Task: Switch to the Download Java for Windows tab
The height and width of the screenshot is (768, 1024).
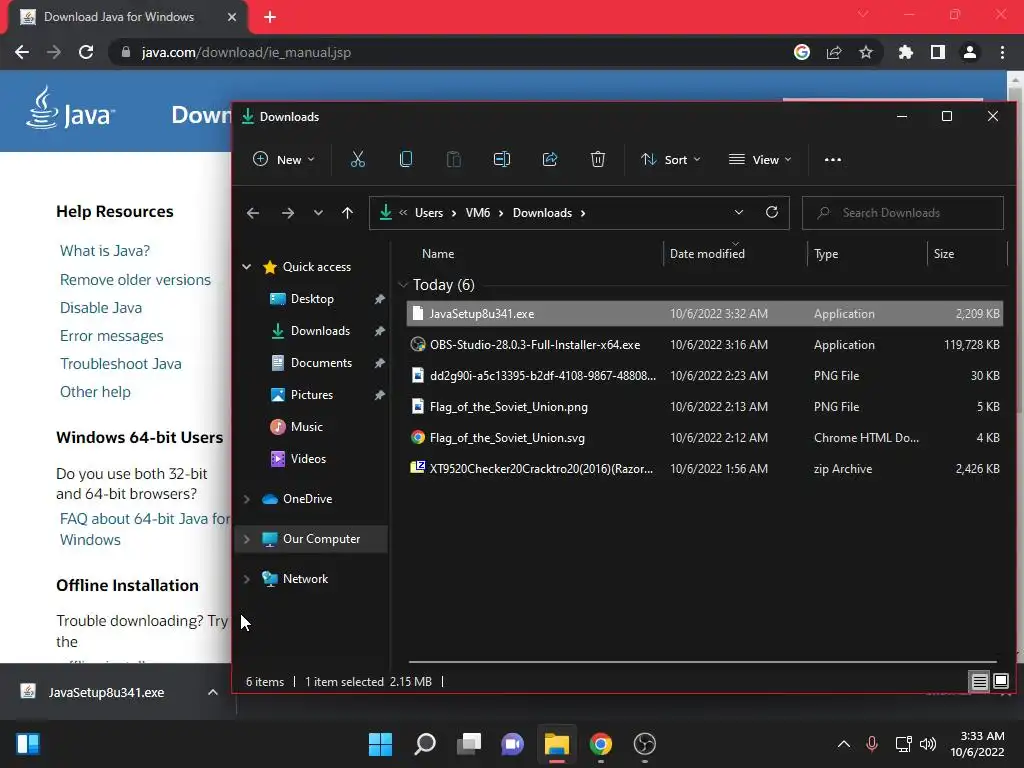Action: [119, 17]
